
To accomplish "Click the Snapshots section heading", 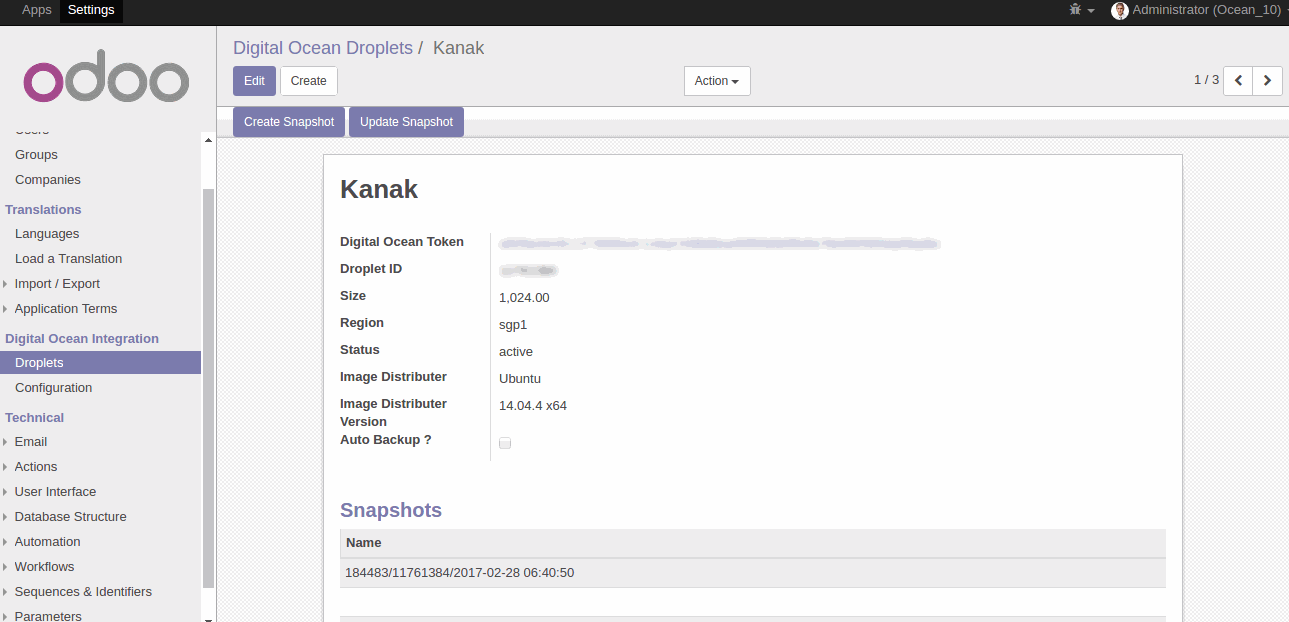I will click(391, 510).
